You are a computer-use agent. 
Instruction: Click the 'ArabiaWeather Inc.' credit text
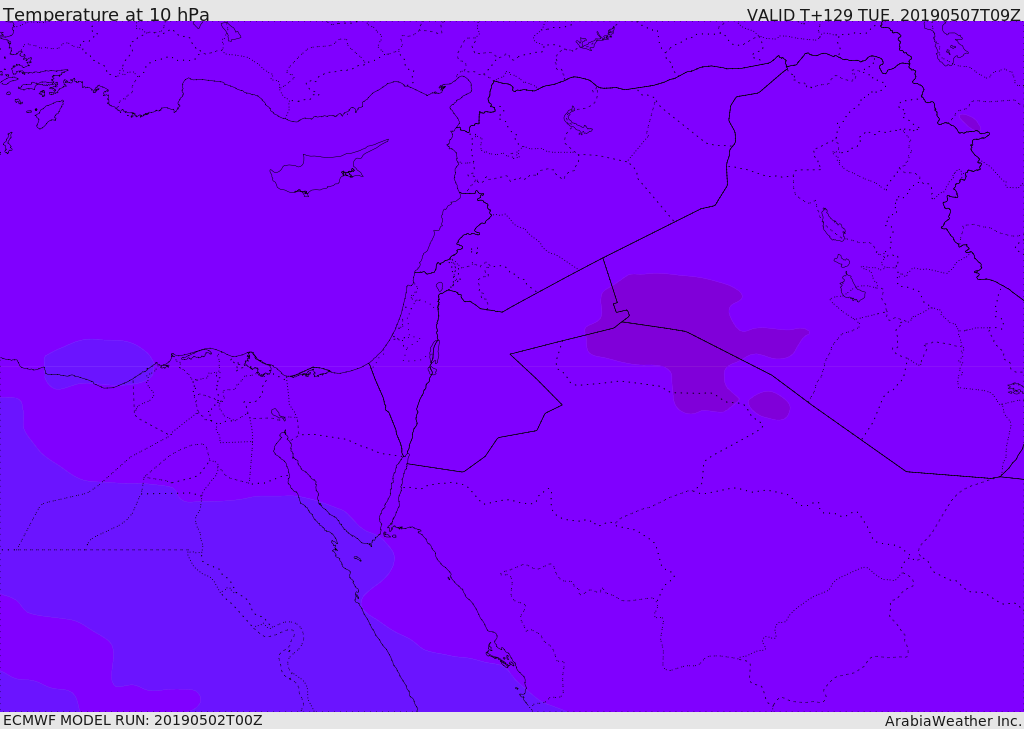(953, 721)
